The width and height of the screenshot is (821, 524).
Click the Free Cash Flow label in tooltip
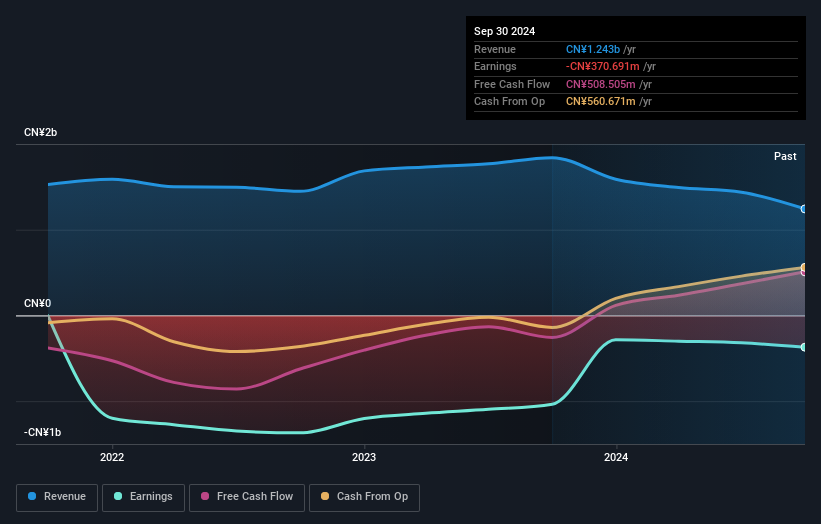click(x=512, y=84)
